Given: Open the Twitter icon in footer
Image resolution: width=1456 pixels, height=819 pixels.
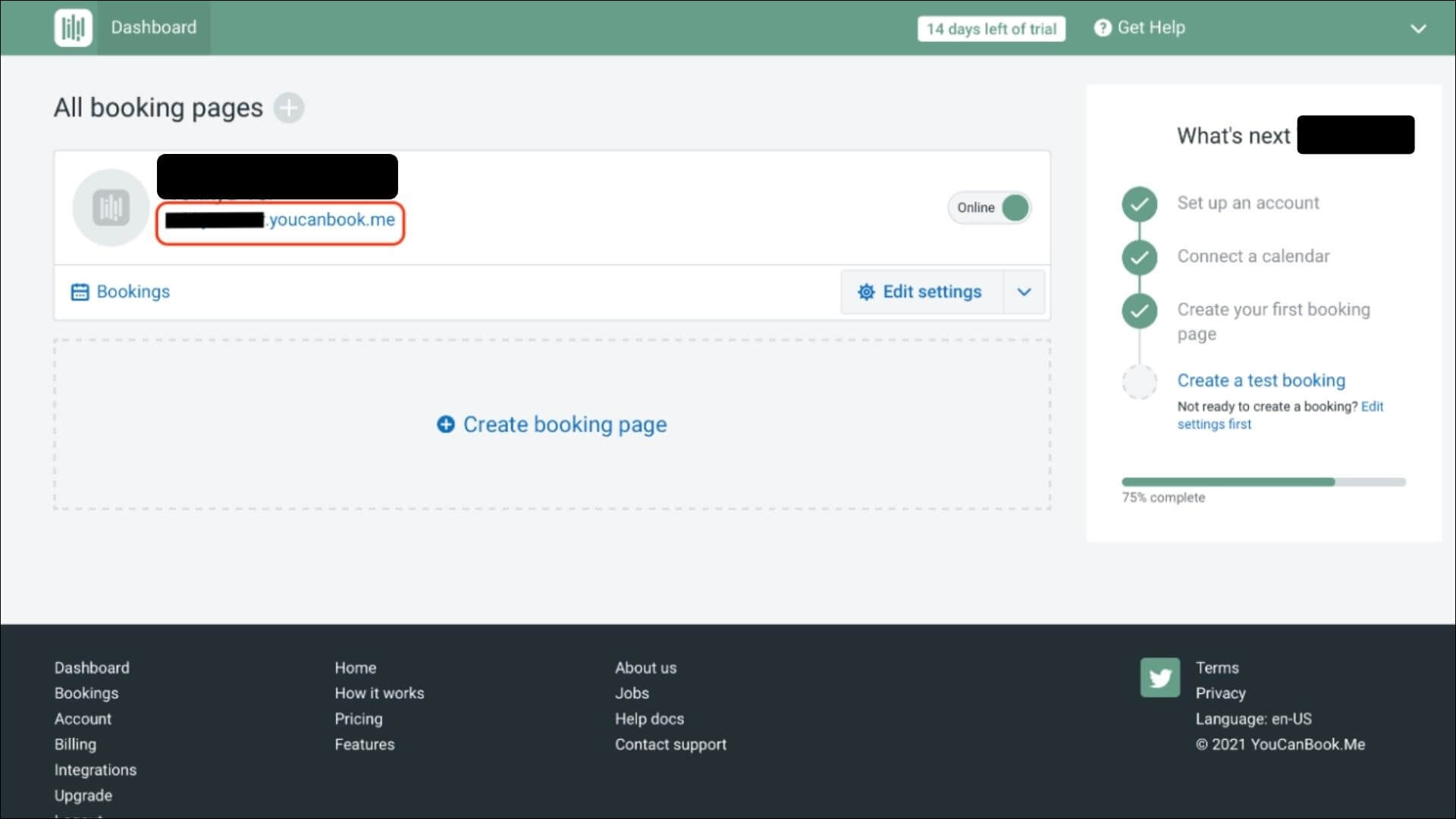Looking at the screenshot, I should tap(1159, 677).
